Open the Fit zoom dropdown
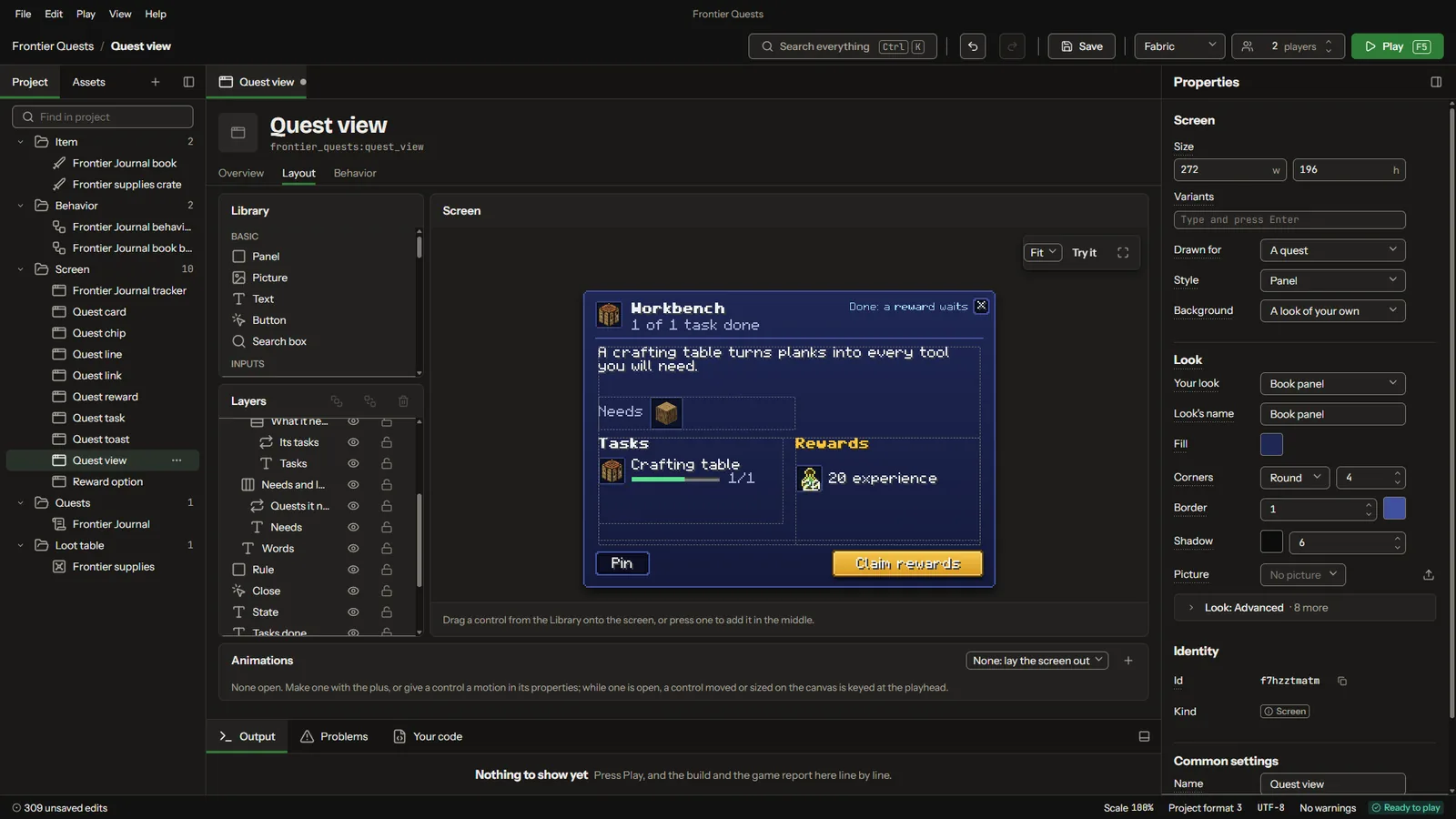1456x819 pixels. (1043, 253)
